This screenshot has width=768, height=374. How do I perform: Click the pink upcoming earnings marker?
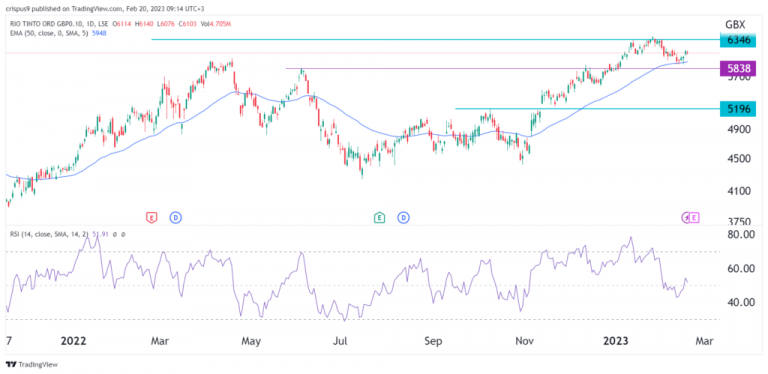pos(694,217)
